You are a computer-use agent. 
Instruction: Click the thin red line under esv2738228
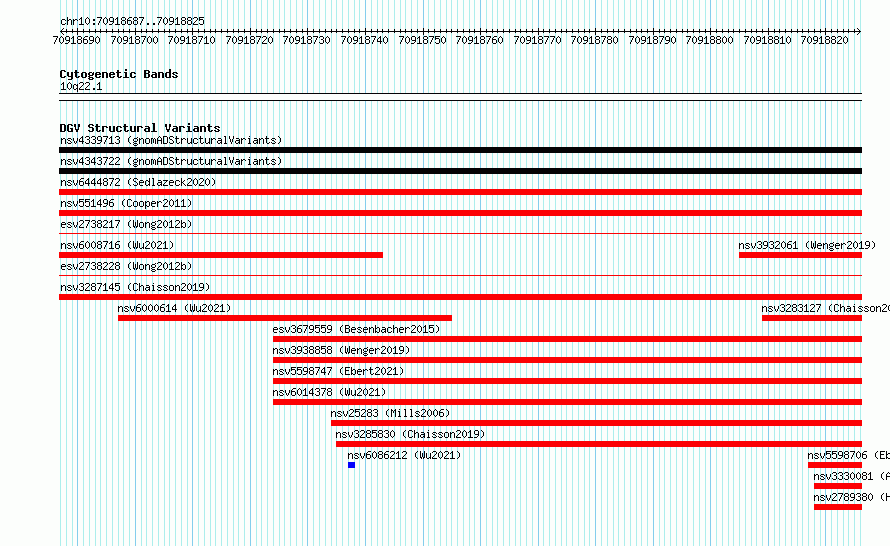tap(460, 275)
